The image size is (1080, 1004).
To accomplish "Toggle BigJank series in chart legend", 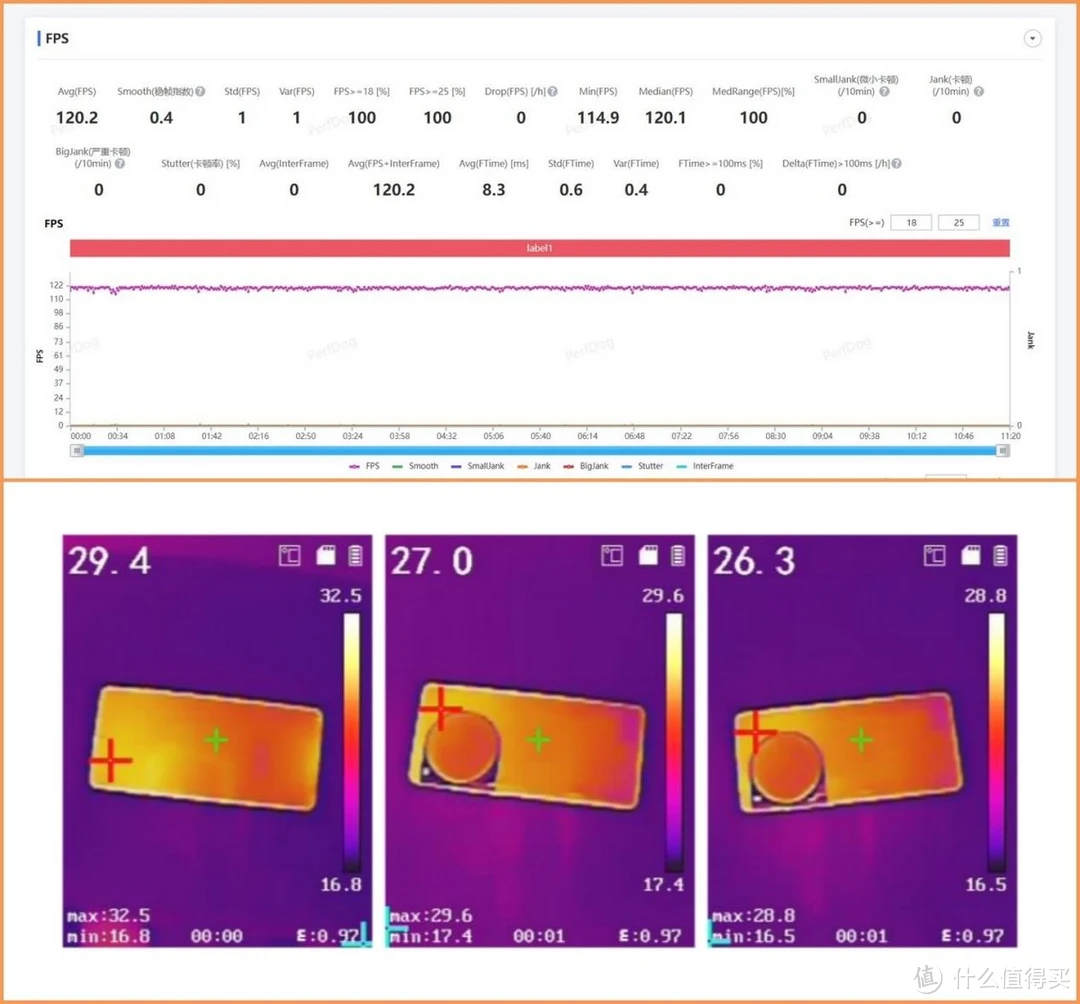I will pos(585,466).
